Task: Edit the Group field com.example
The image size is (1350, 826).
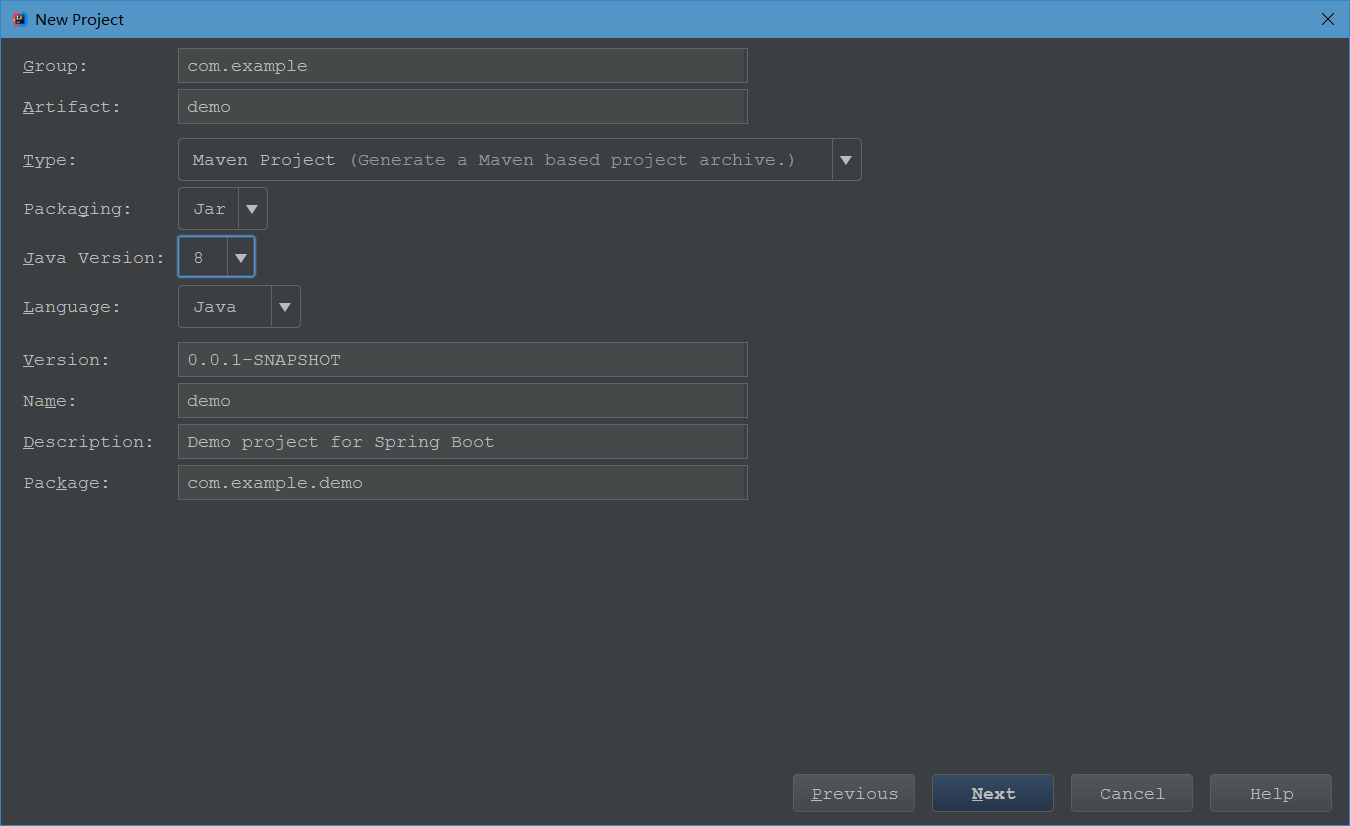Action: coord(462,66)
